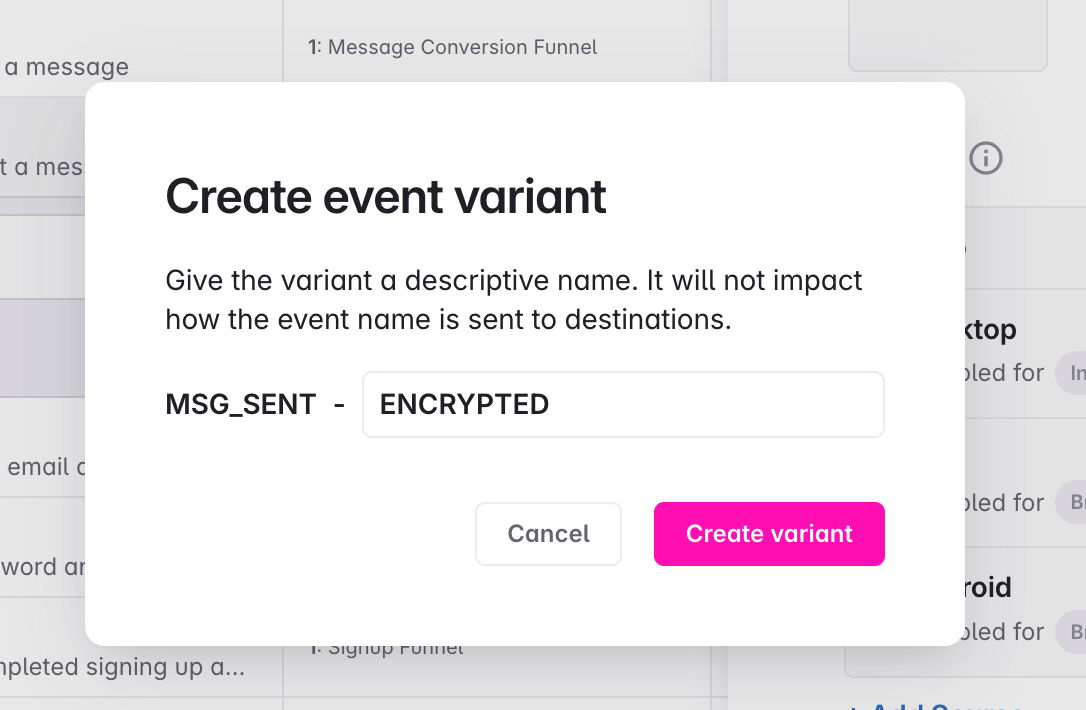Click the Cancel button
This screenshot has height=710, width=1086.
click(x=548, y=534)
